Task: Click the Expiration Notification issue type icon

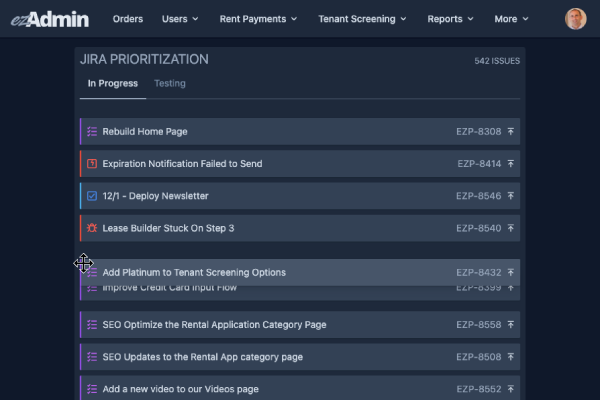Action: click(x=92, y=164)
